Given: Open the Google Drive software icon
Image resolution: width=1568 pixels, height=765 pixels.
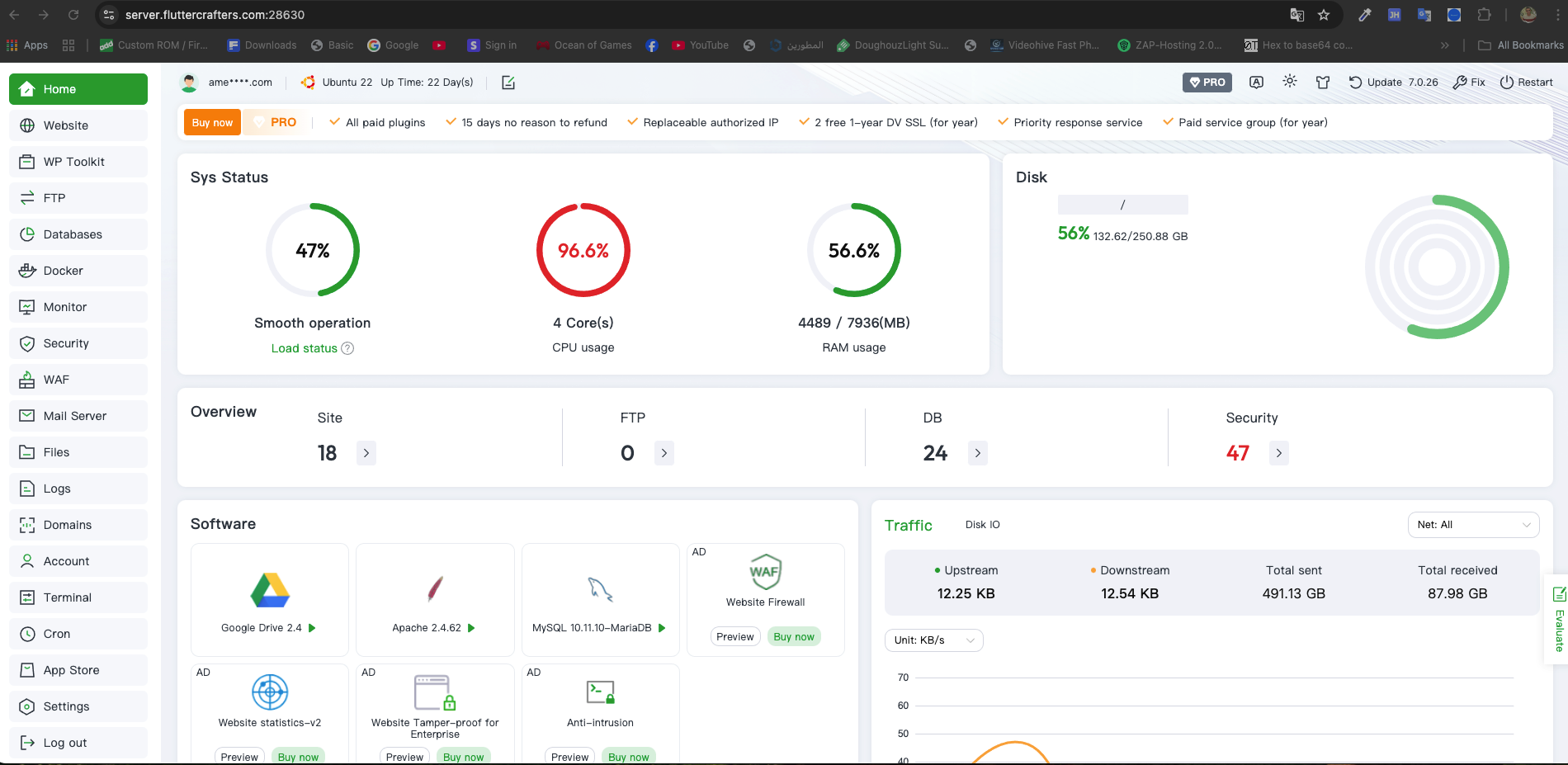Looking at the screenshot, I should pos(270,590).
